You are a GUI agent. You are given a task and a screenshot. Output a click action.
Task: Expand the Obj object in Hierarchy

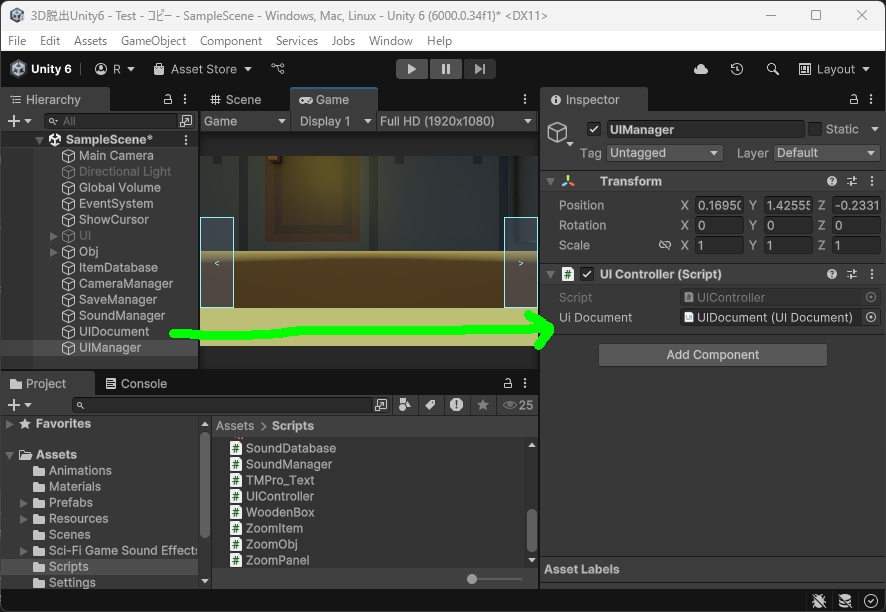pos(54,252)
